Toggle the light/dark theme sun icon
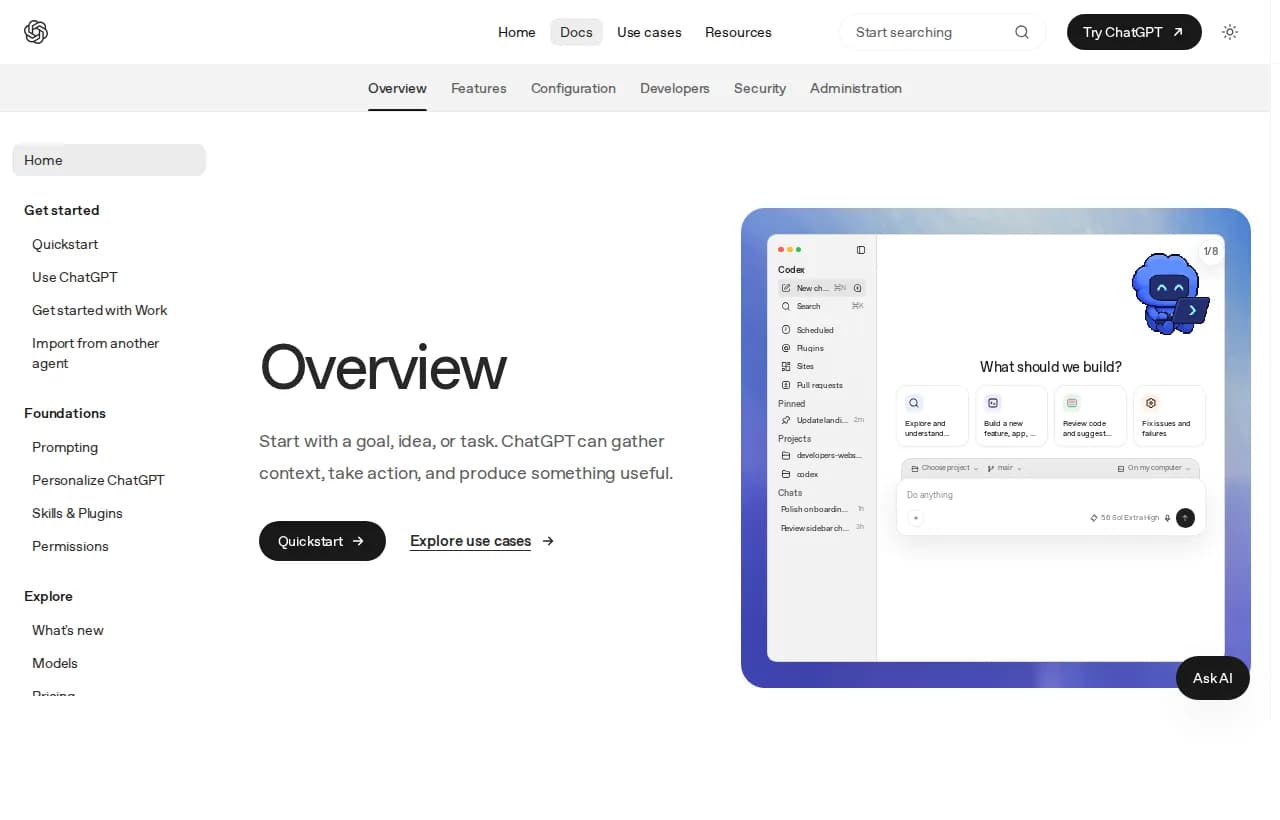This screenshot has height=820, width=1280. (x=1230, y=32)
